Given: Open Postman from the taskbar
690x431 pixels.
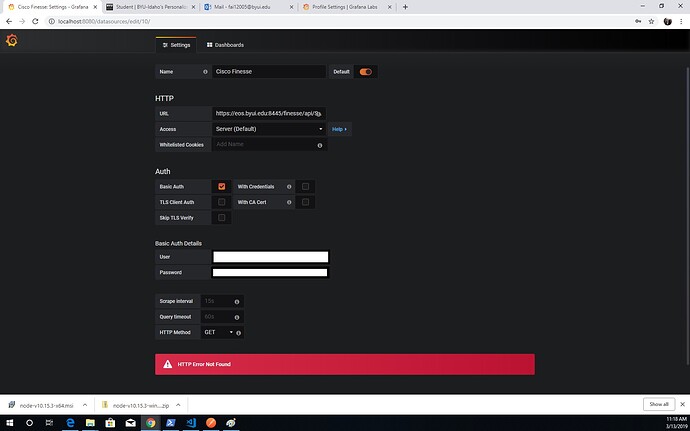Looking at the screenshot, I should click(x=211, y=423).
